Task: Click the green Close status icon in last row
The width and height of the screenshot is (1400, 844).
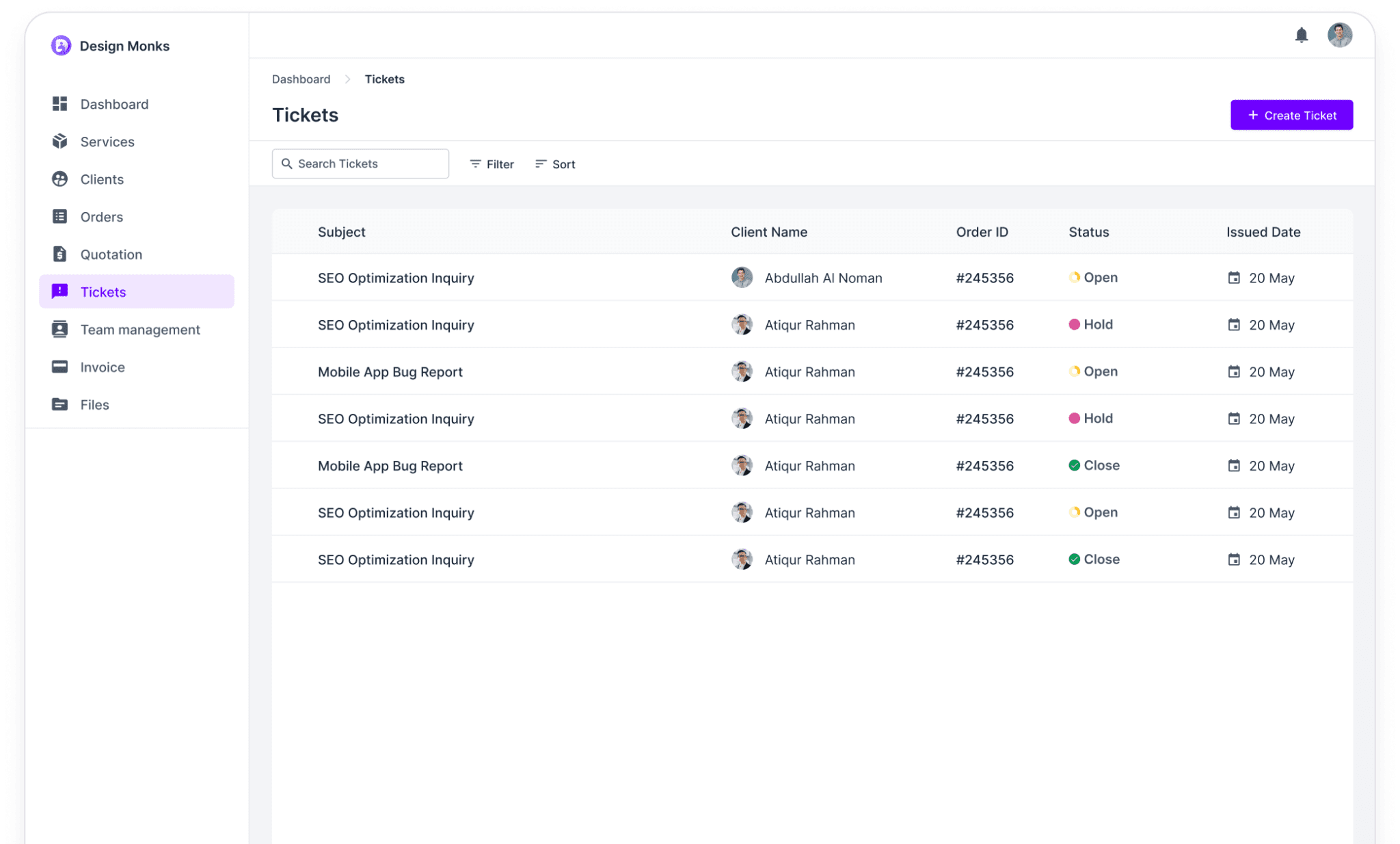Action: pos(1074,559)
